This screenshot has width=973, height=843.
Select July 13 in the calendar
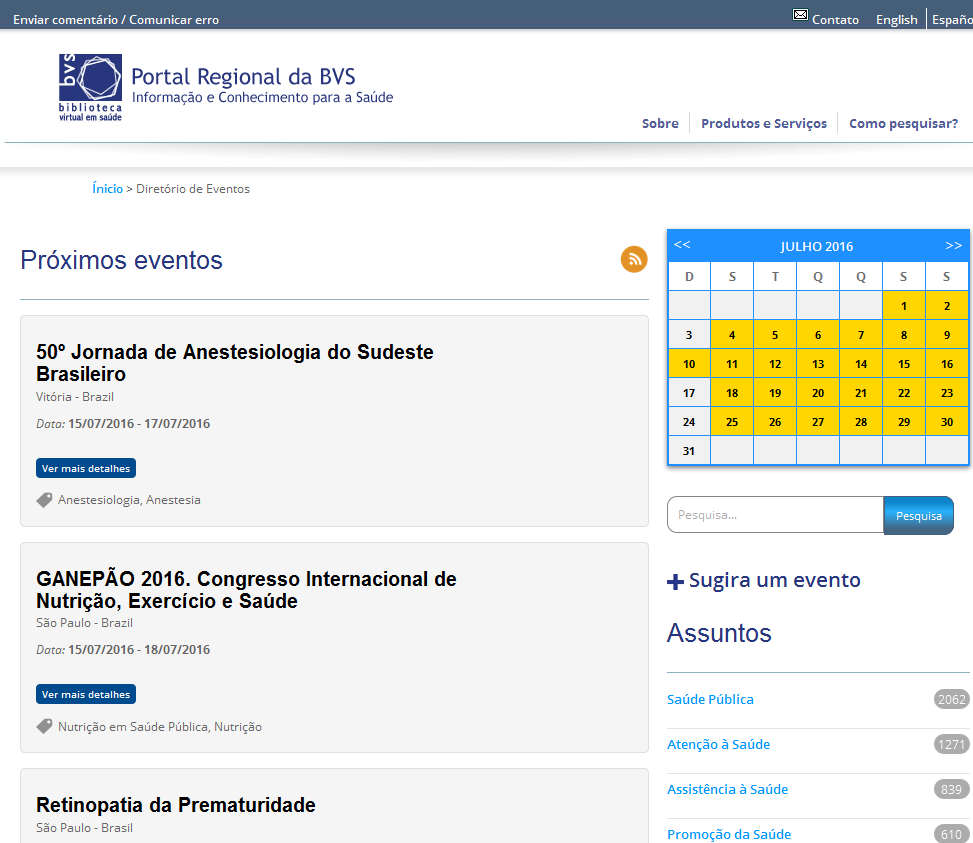[x=818, y=364]
